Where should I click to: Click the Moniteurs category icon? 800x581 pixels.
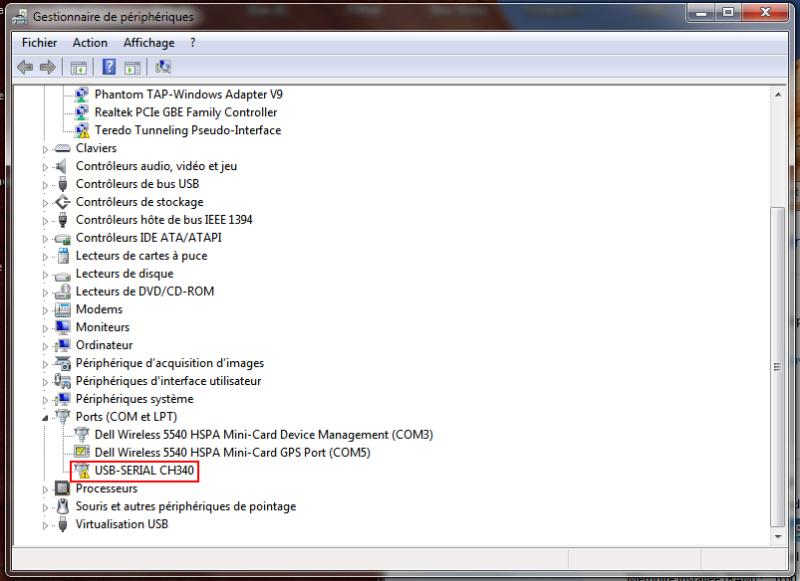pos(63,327)
